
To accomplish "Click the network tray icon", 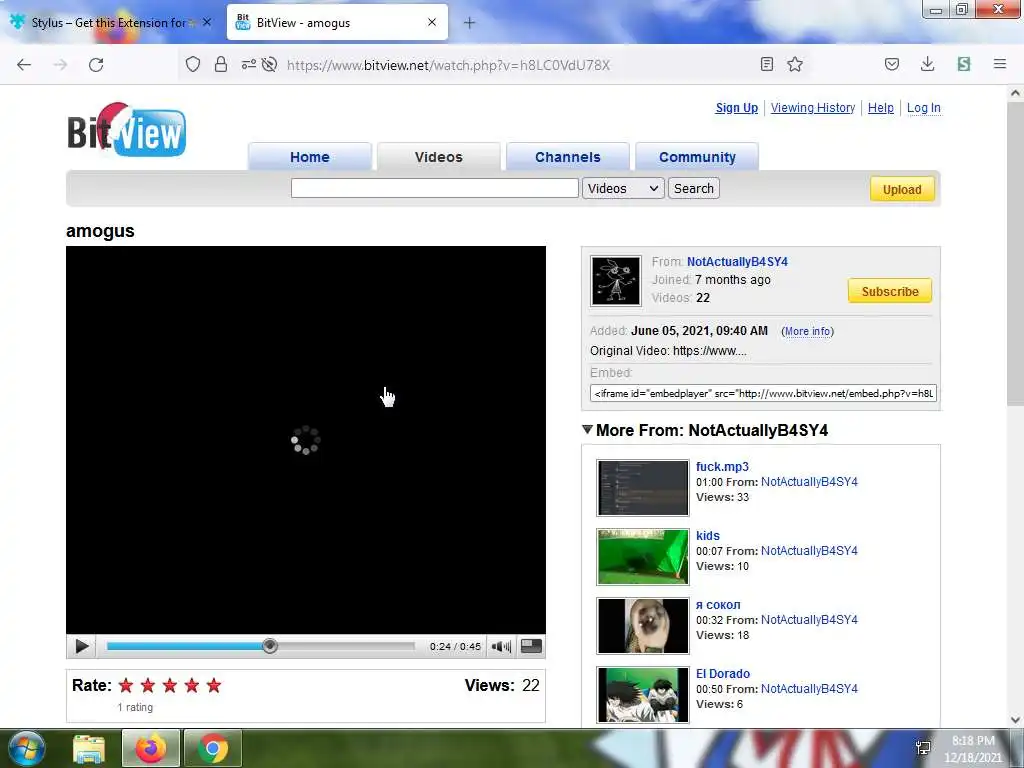I will pyautogui.click(x=923, y=748).
